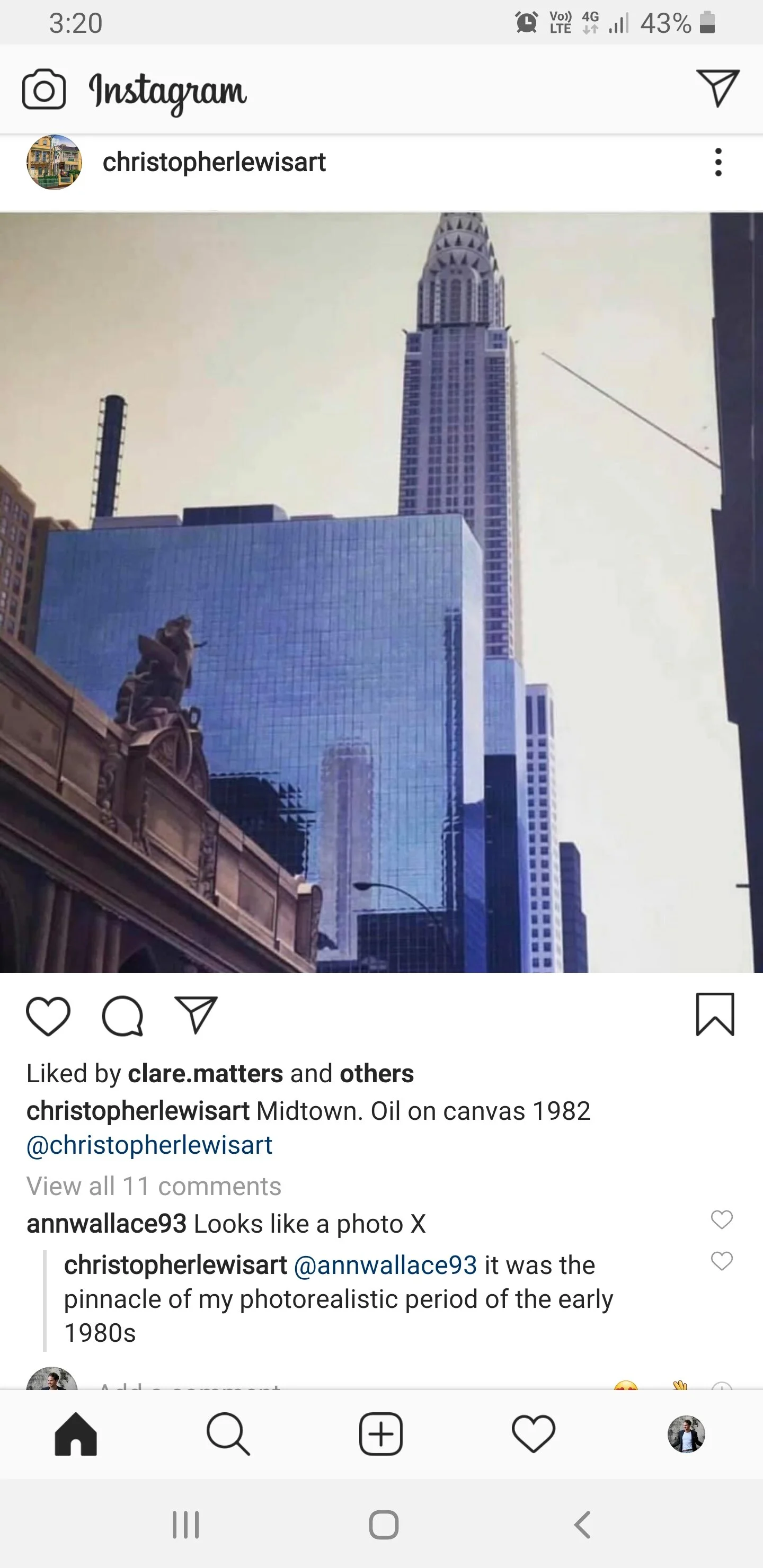This screenshot has height=1568, width=763.
Task: Open christopherlewisart profile picture in header
Action: pyautogui.click(x=54, y=163)
